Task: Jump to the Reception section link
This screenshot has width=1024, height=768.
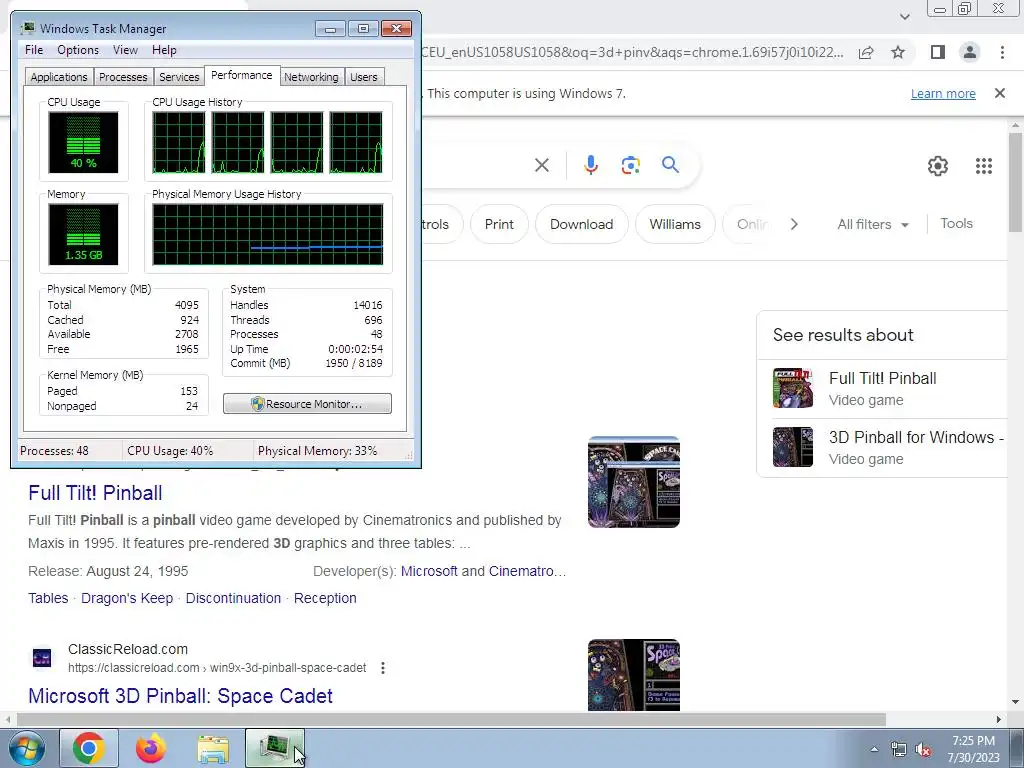Action: [x=325, y=598]
